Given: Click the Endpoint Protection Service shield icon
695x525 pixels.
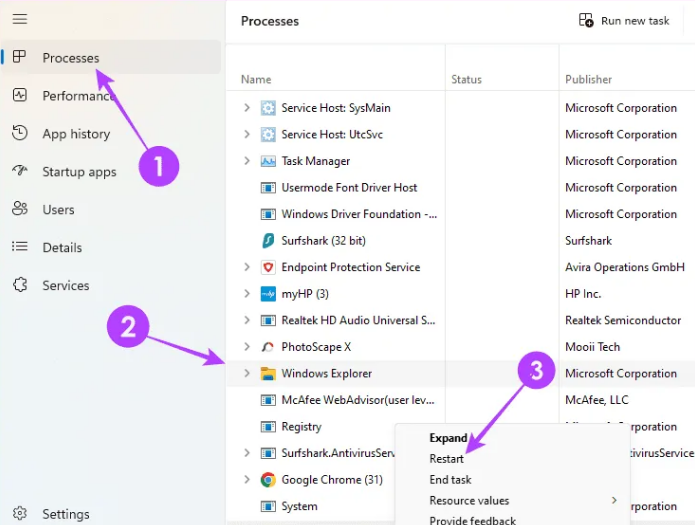Looking at the screenshot, I should [268, 267].
